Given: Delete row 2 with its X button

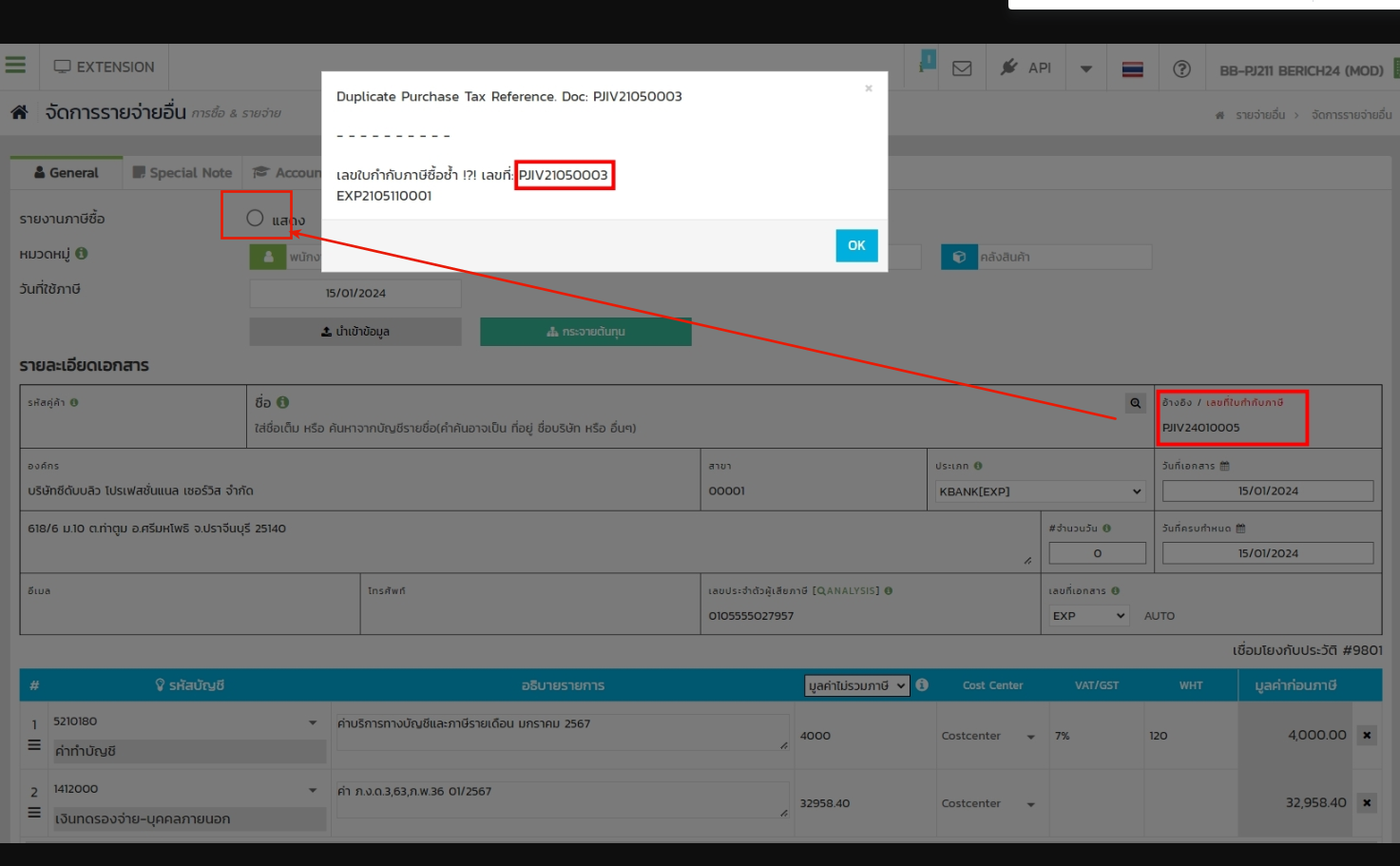Looking at the screenshot, I should tap(1367, 803).
